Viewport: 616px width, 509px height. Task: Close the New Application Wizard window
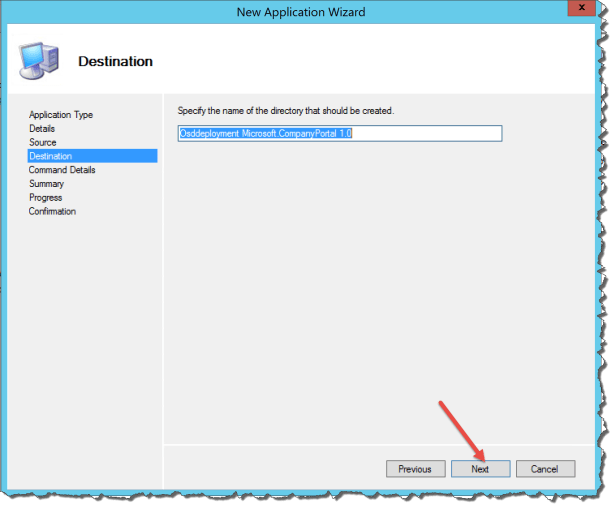tap(576, 10)
